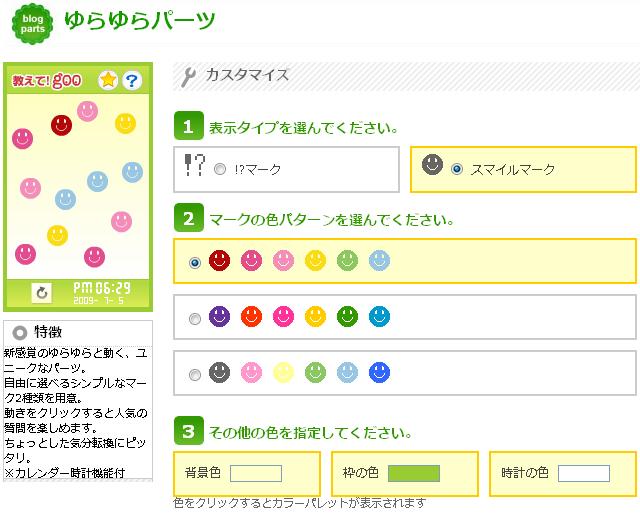
Task: Click the blue question mark help icon
Action: pyautogui.click(x=132, y=80)
